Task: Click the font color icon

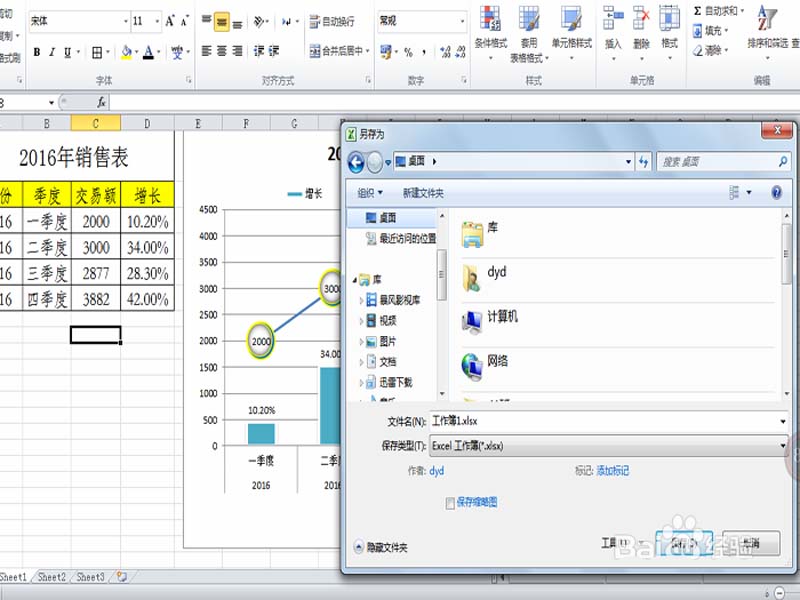Action: [x=148, y=52]
